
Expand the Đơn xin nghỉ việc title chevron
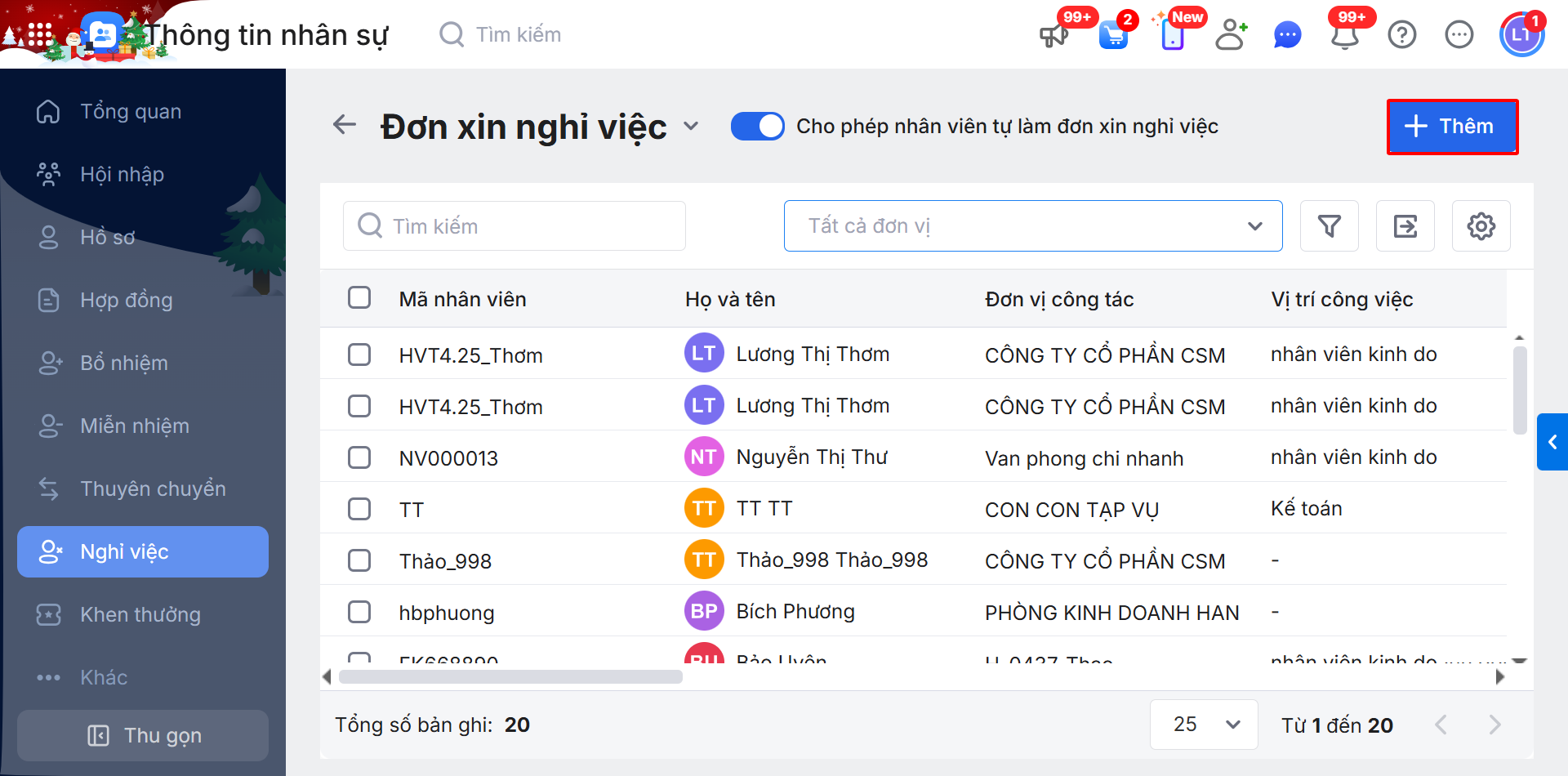tap(691, 127)
